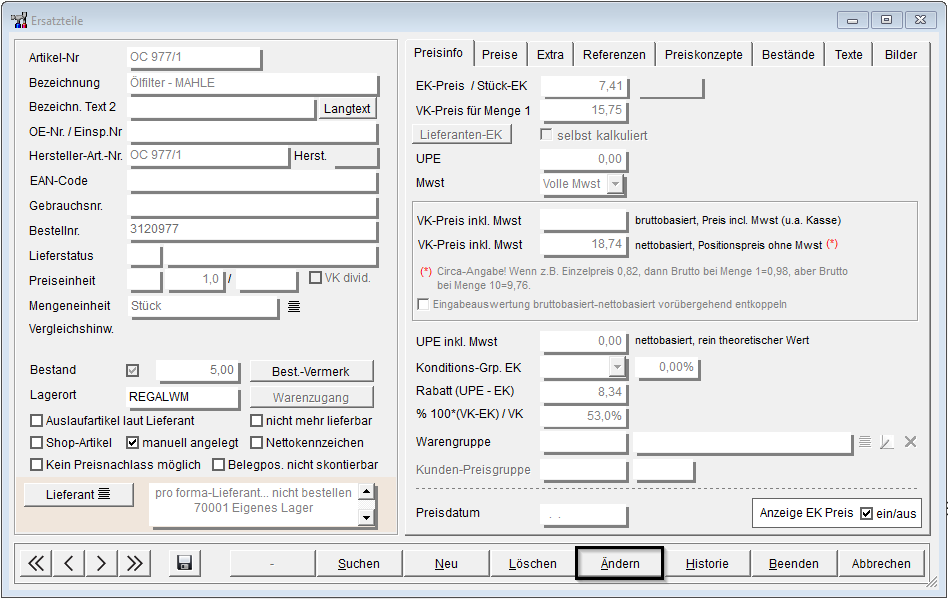
Task: Create a new part with Neu
Action: pyautogui.click(x=446, y=563)
